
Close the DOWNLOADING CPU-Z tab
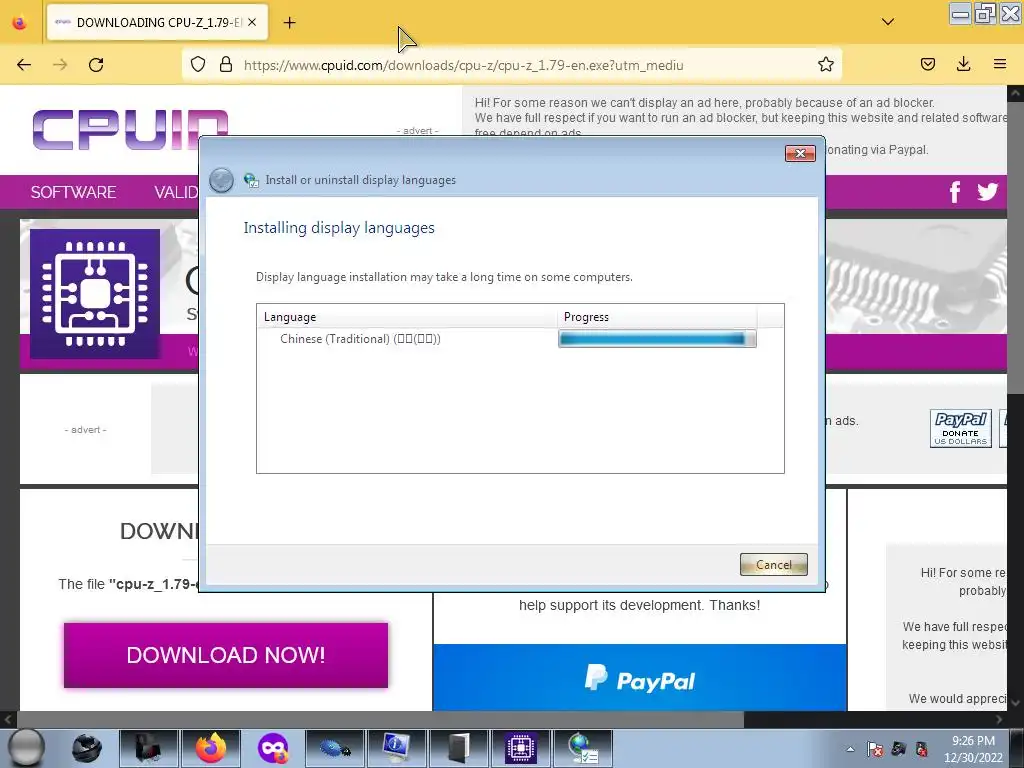click(x=252, y=22)
